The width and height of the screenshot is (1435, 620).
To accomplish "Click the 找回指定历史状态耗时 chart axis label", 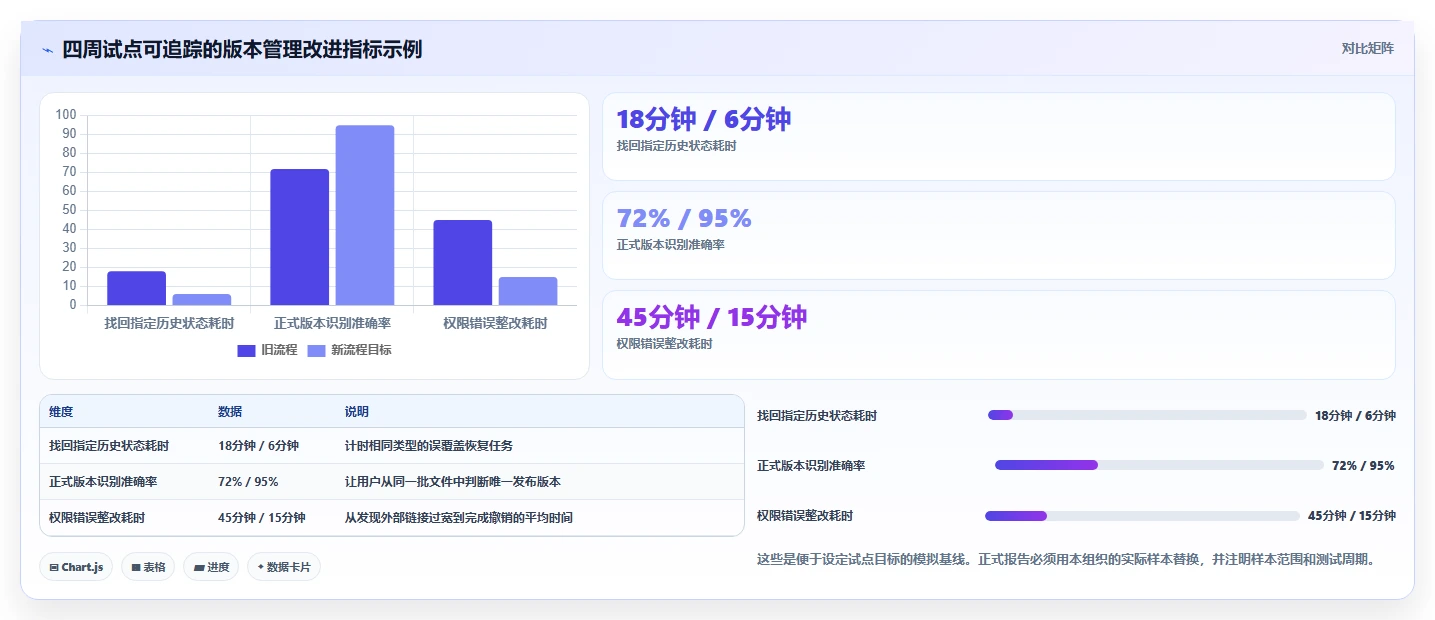I will pyautogui.click(x=169, y=323).
